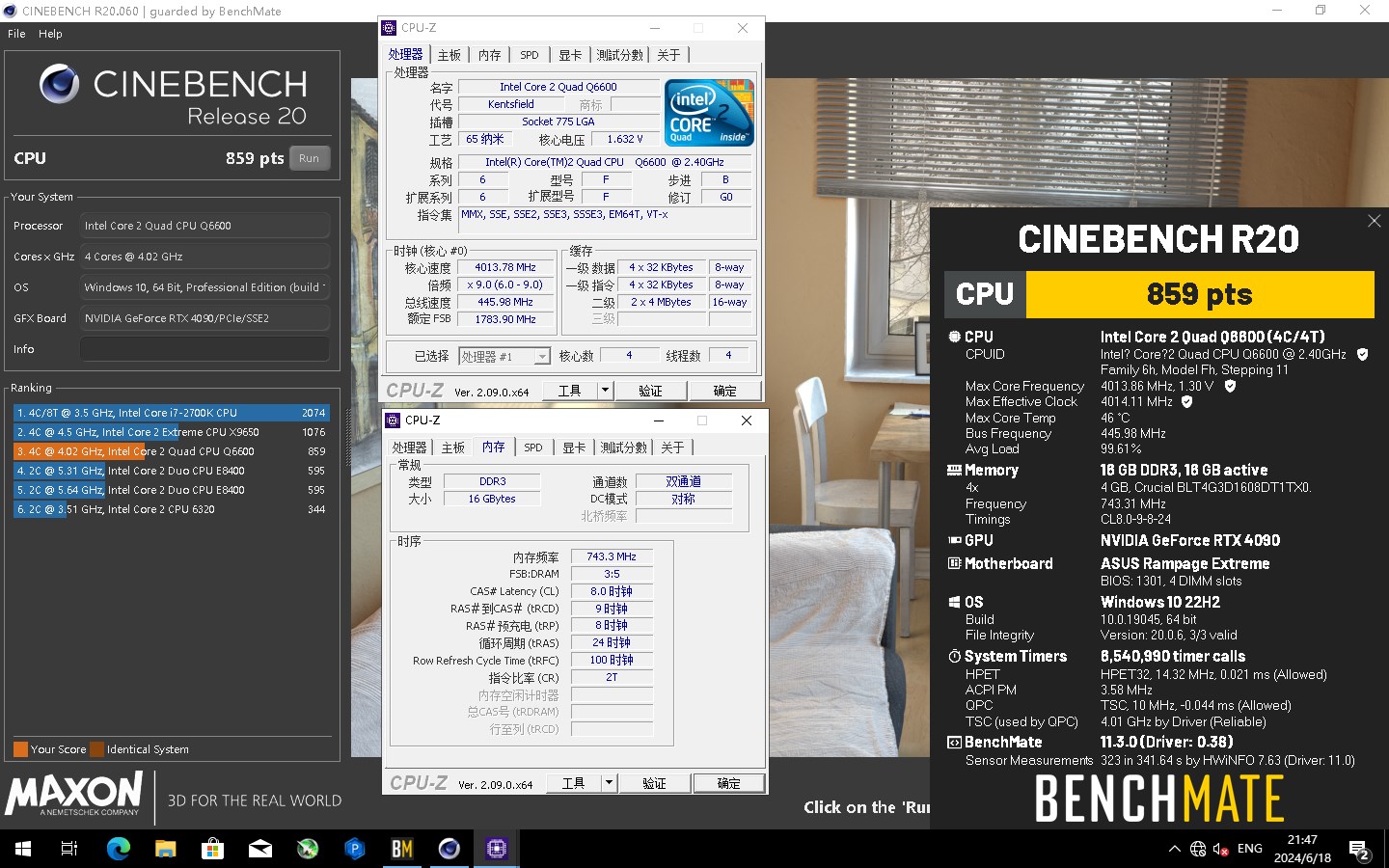This screenshot has width=1389, height=868.
Task: Select ranking entry 5 at 5.64 GHz
Action: coord(172,490)
